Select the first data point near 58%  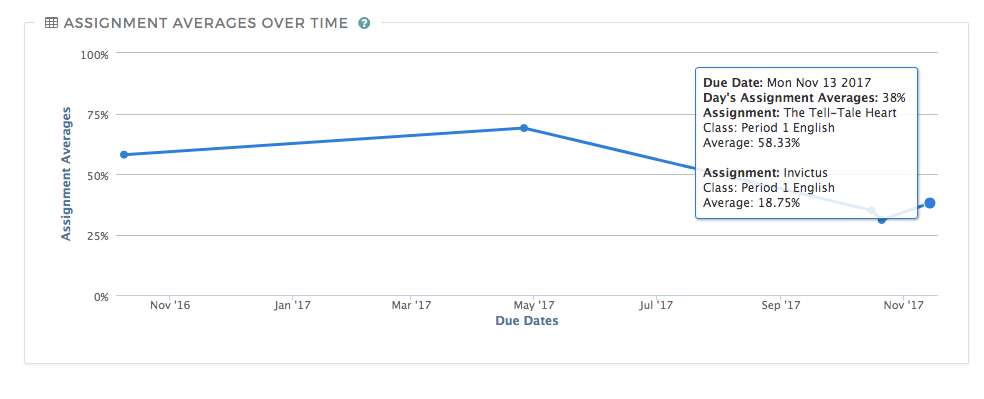(124, 154)
